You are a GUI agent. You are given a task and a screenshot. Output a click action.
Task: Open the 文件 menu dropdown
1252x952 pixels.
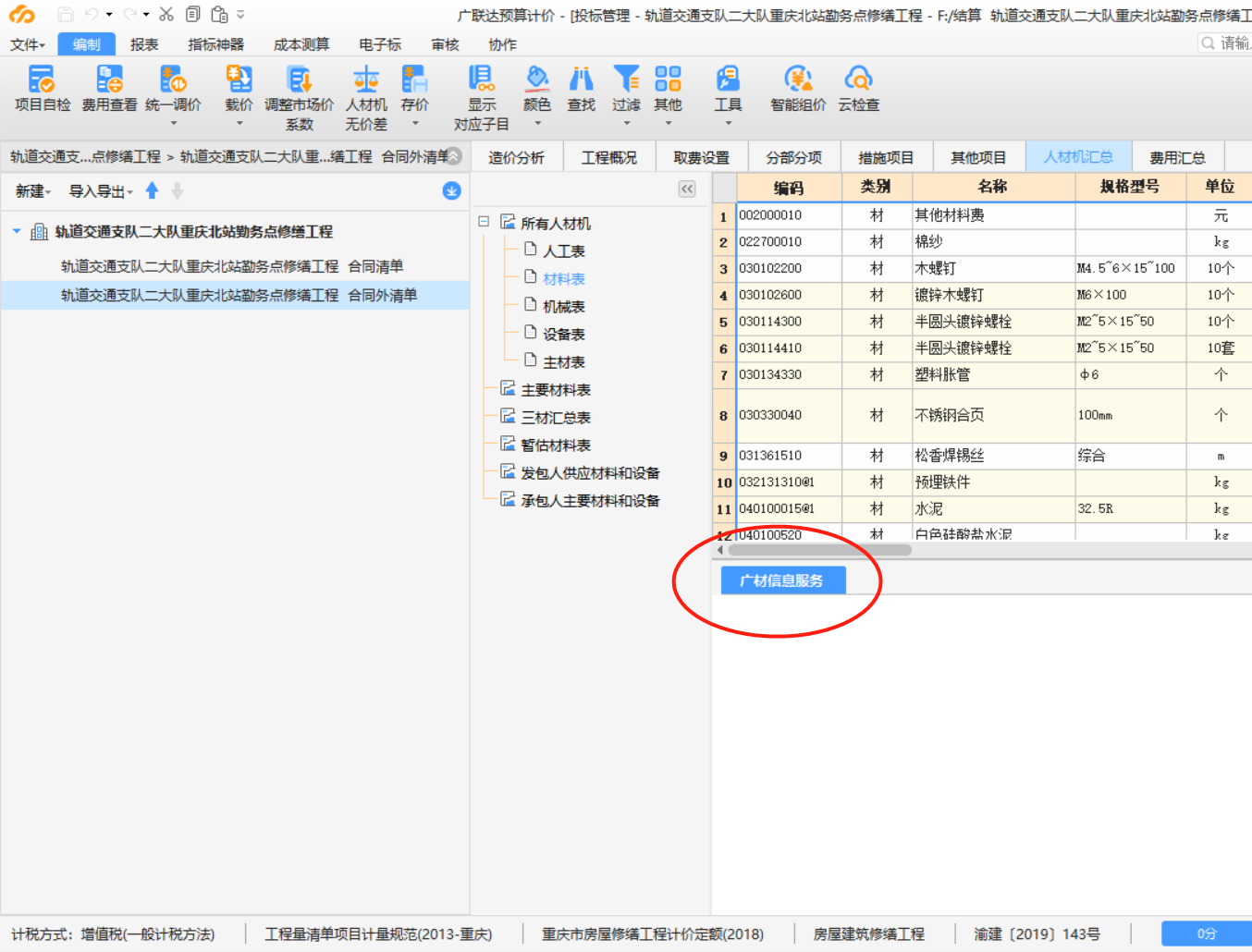pyautogui.click(x=28, y=44)
